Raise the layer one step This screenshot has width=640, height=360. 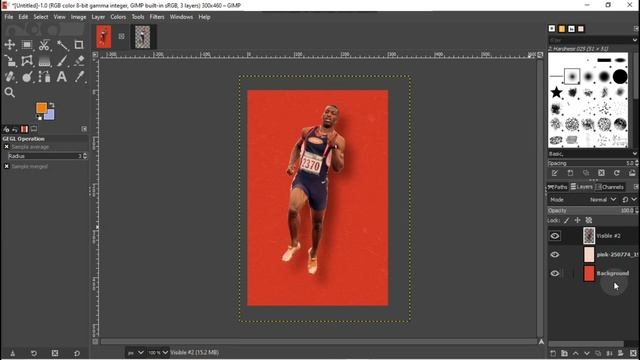pos(576,353)
